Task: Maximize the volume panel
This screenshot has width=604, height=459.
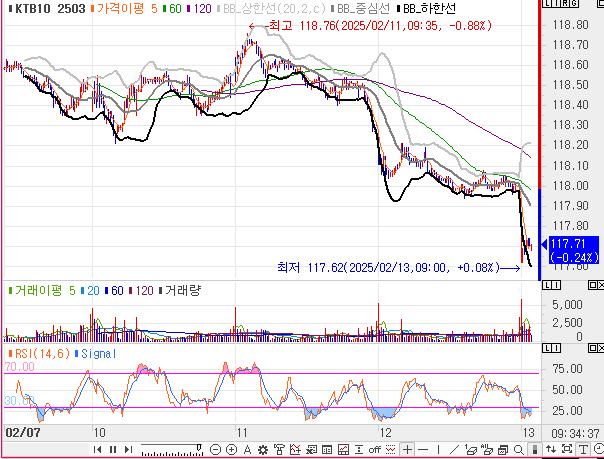Action: click(x=592, y=285)
